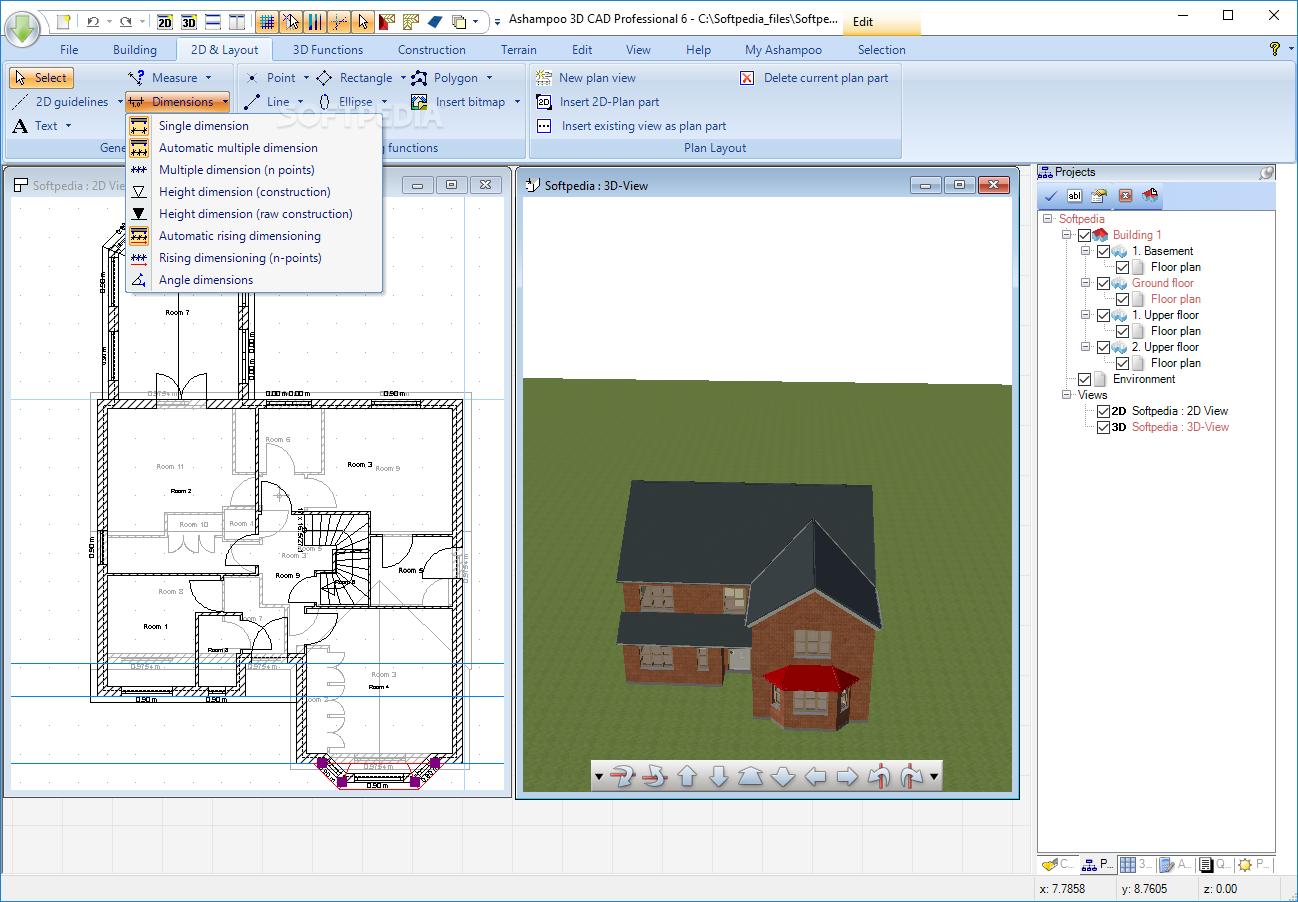Switch to the gear P... bottom panel tab

[x=1256, y=865]
